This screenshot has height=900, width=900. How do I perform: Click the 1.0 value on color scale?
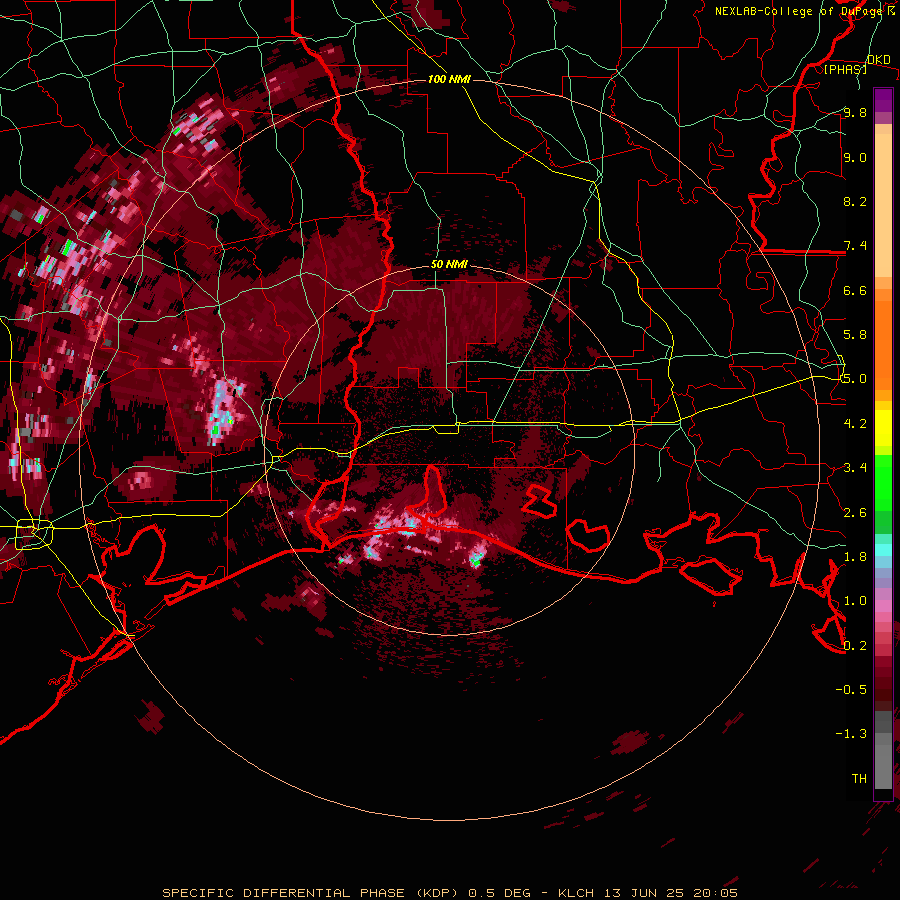pos(855,601)
